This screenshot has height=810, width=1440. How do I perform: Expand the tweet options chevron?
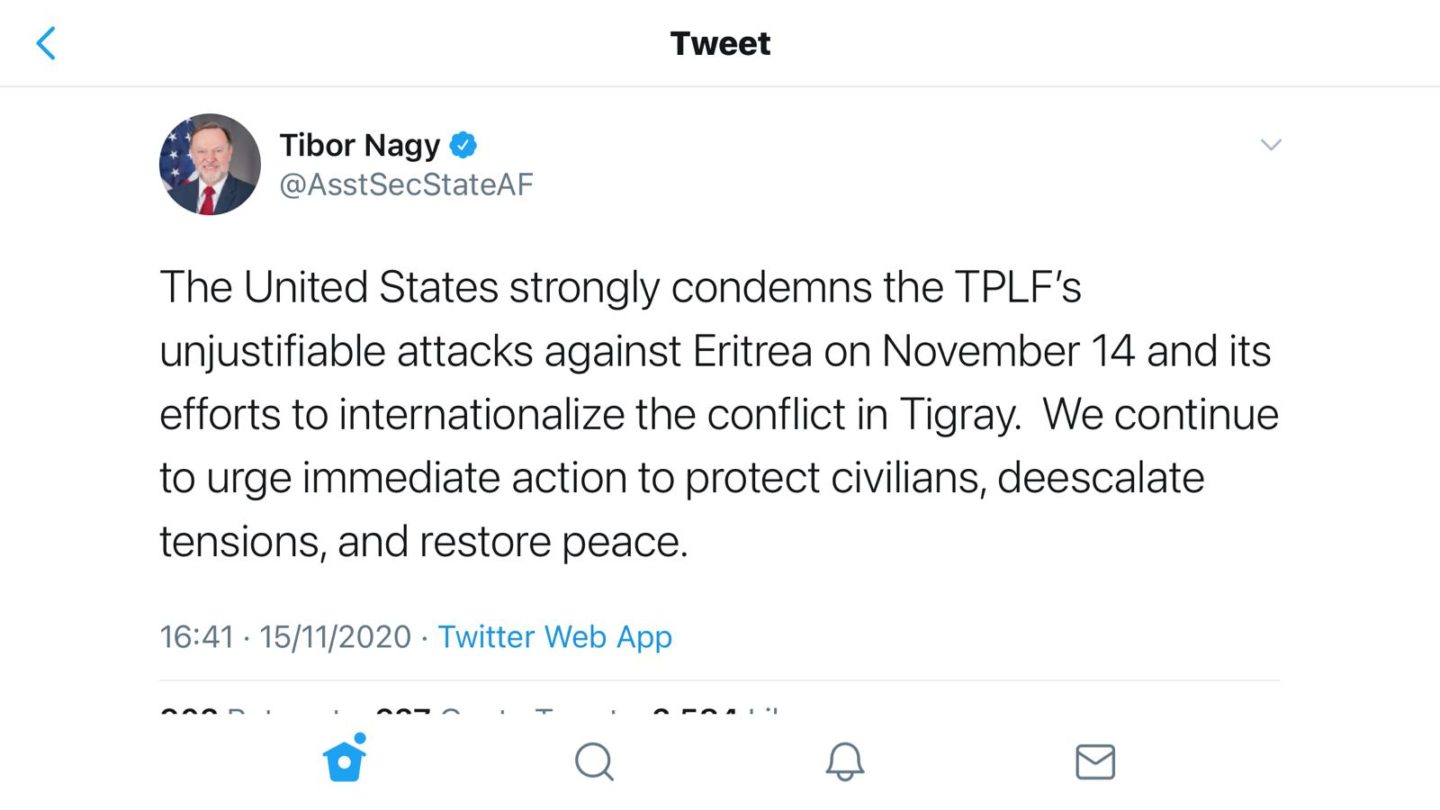(x=1270, y=145)
